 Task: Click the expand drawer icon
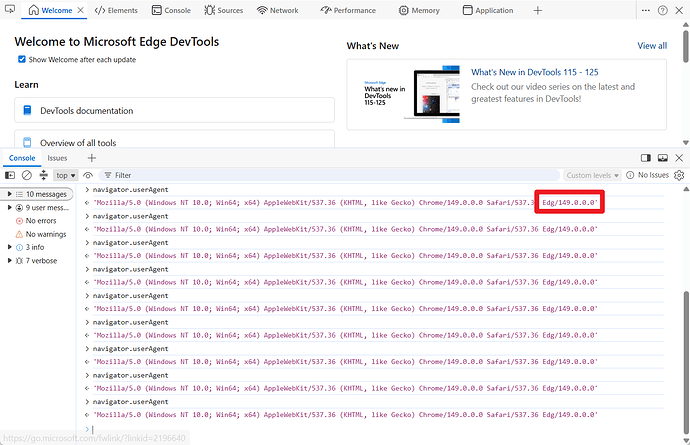coord(662,158)
